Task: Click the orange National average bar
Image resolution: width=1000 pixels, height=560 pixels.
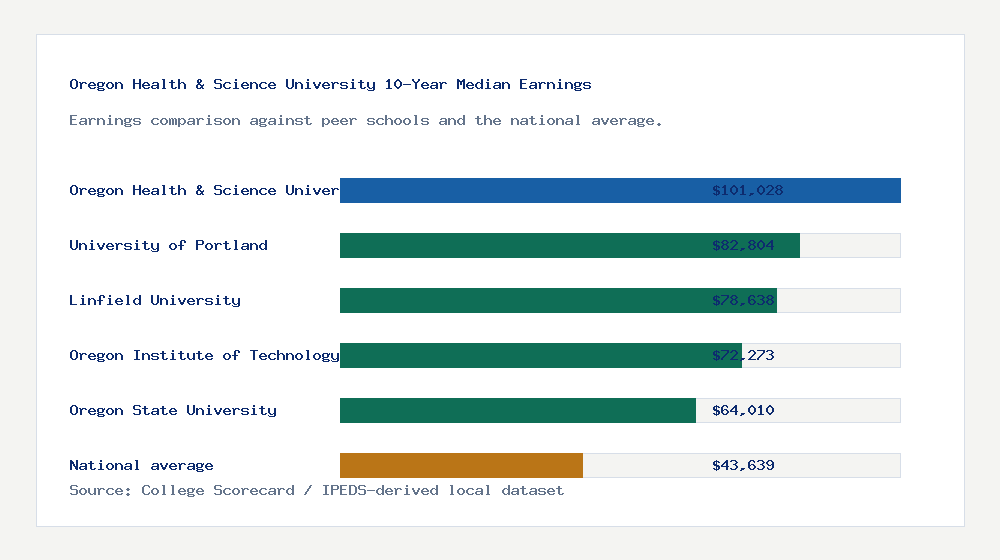Action: click(x=461, y=465)
